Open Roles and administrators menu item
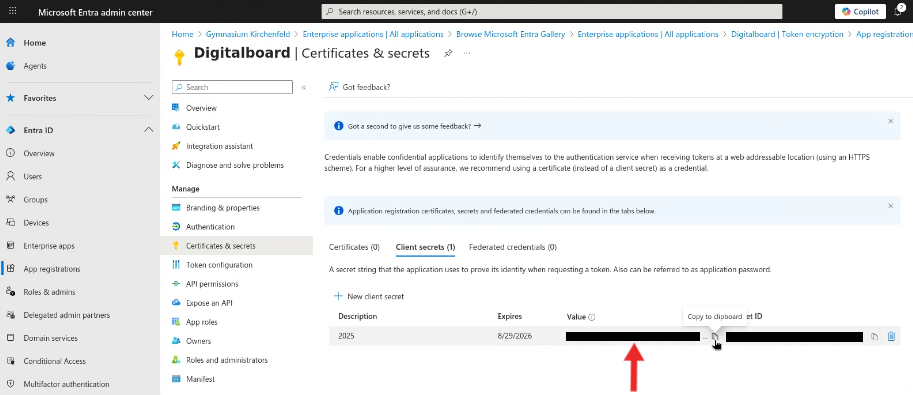Screen dimensions: 913x395 pyautogui.click(x=227, y=361)
